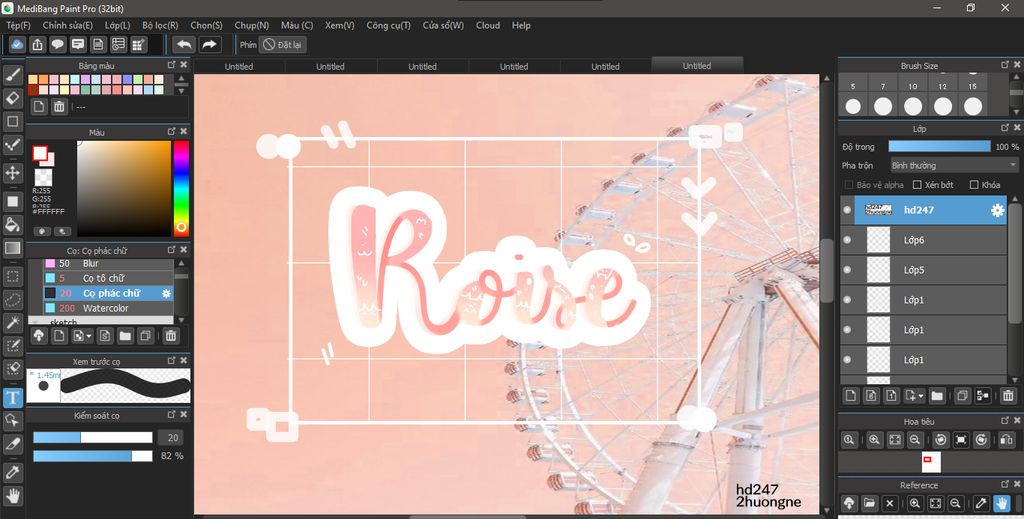Select the Dot/Line drawing tool

tap(12, 145)
